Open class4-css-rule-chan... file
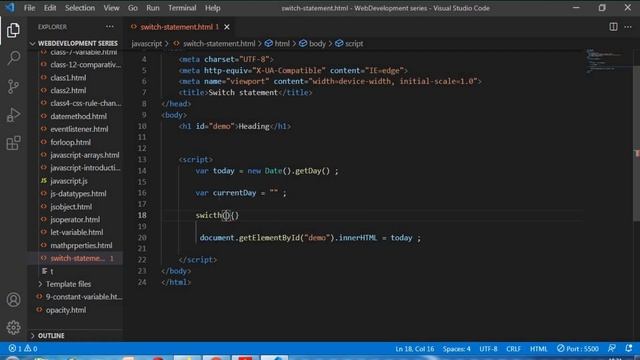Image resolution: width=640 pixels, height=360 pixels. (76, 103)
